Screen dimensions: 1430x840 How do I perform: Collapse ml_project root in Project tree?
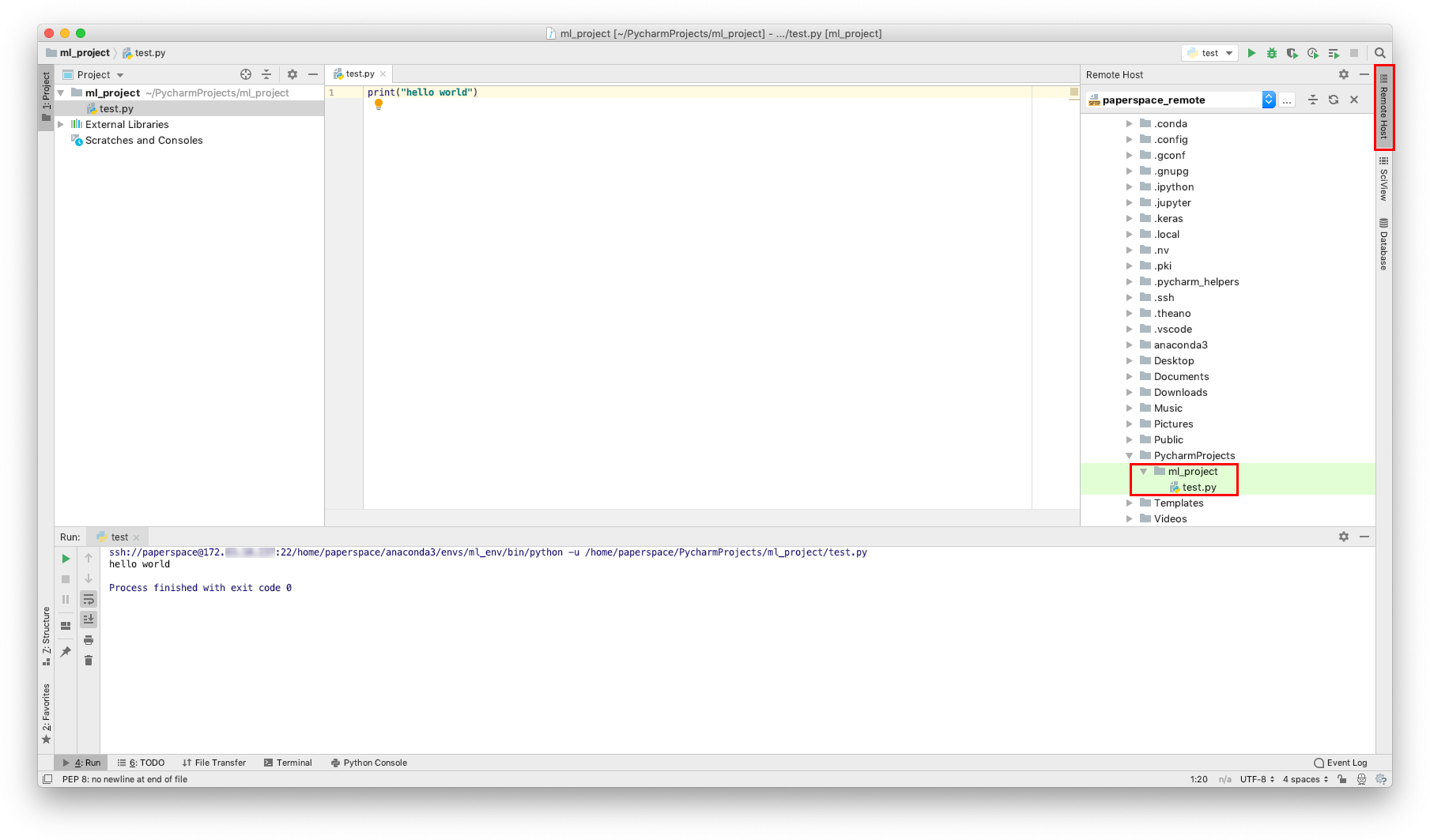click(61, 92)
